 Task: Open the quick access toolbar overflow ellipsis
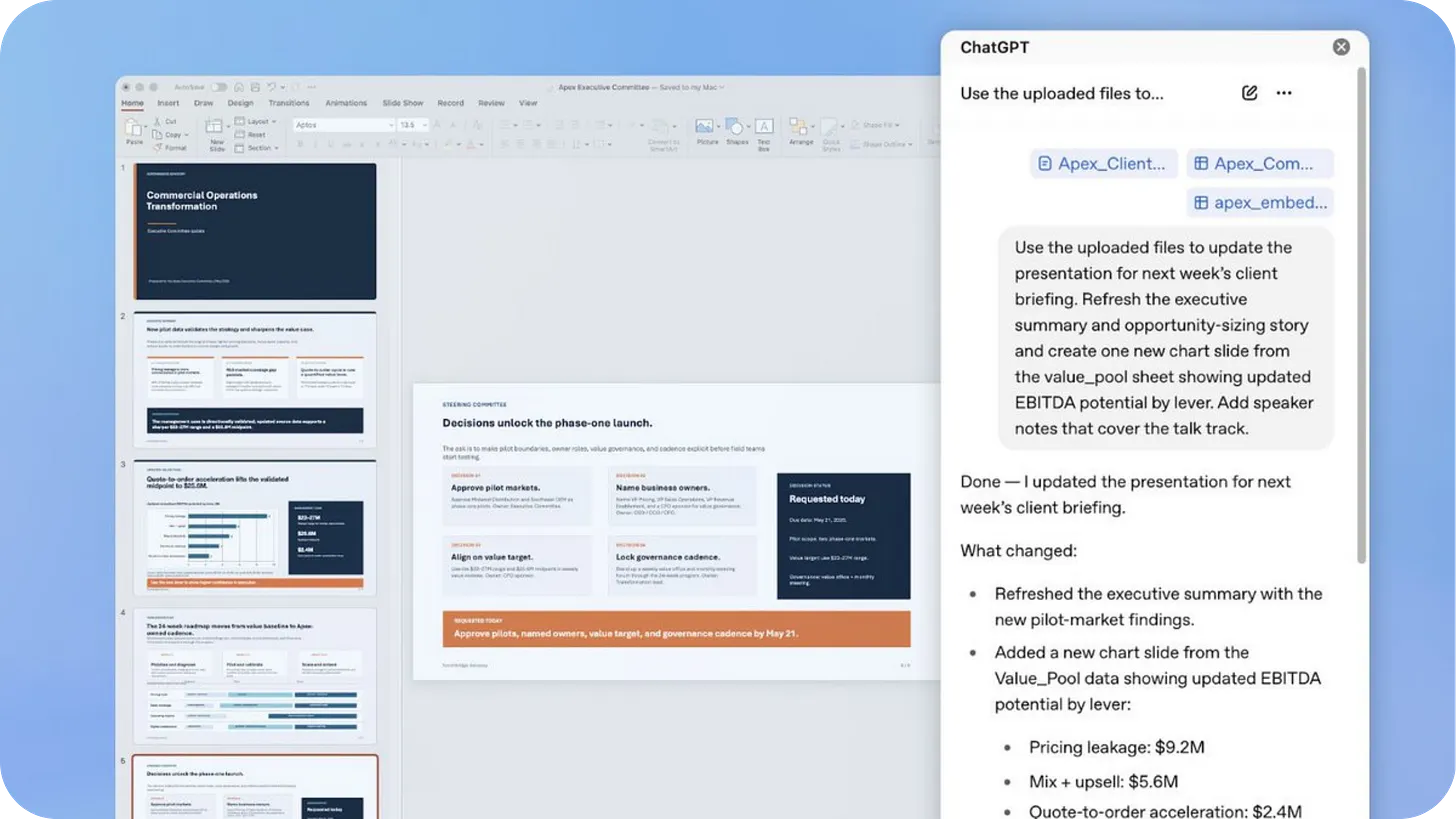312,87
